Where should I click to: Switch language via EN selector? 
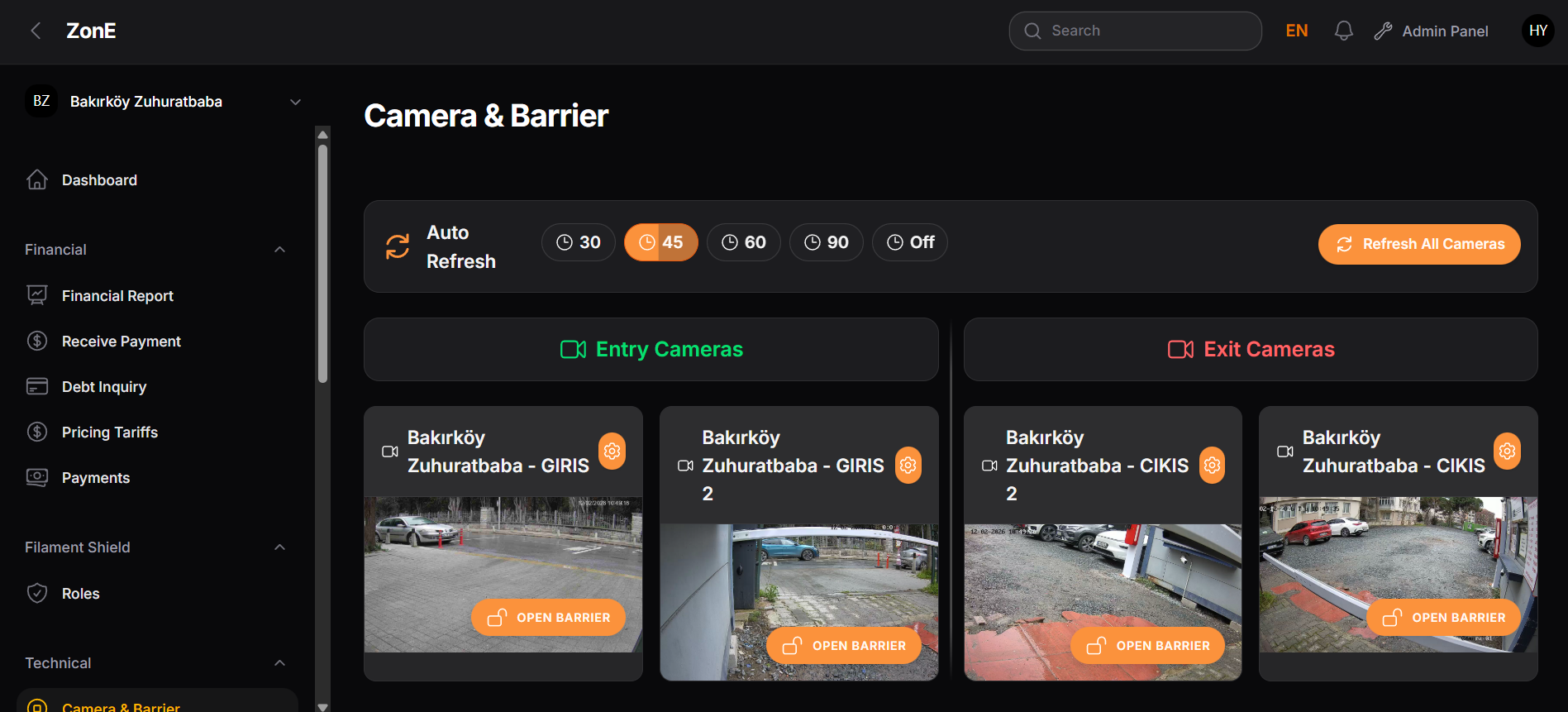pos(1297,31)
